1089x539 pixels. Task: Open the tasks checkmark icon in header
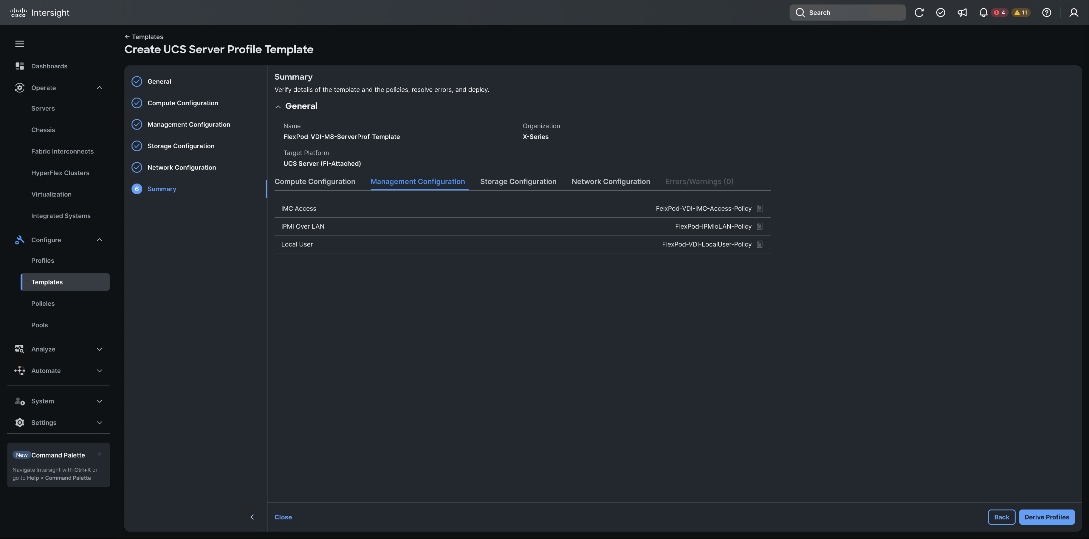point(940,13)
